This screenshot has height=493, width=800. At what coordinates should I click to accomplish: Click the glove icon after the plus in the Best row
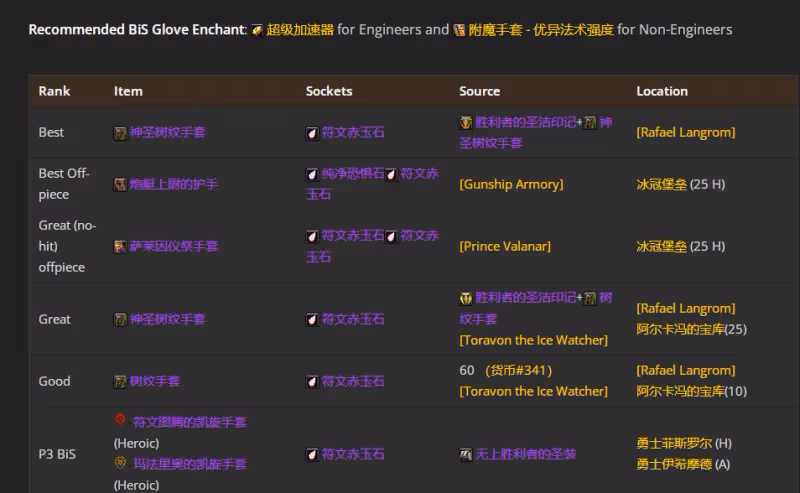[590, 122]
